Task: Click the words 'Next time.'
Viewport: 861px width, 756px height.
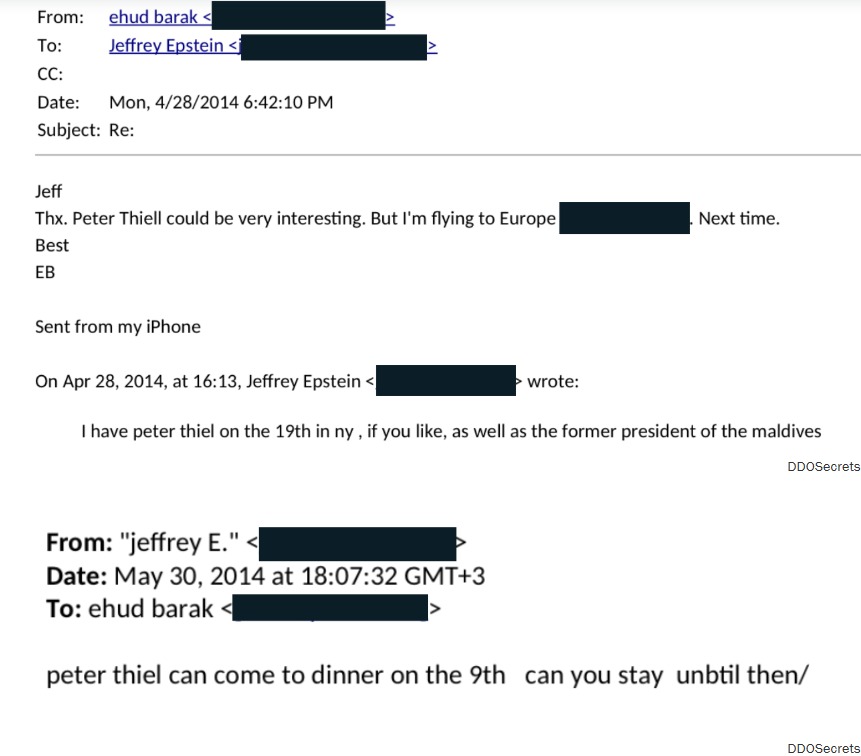Action: point(738,219)
